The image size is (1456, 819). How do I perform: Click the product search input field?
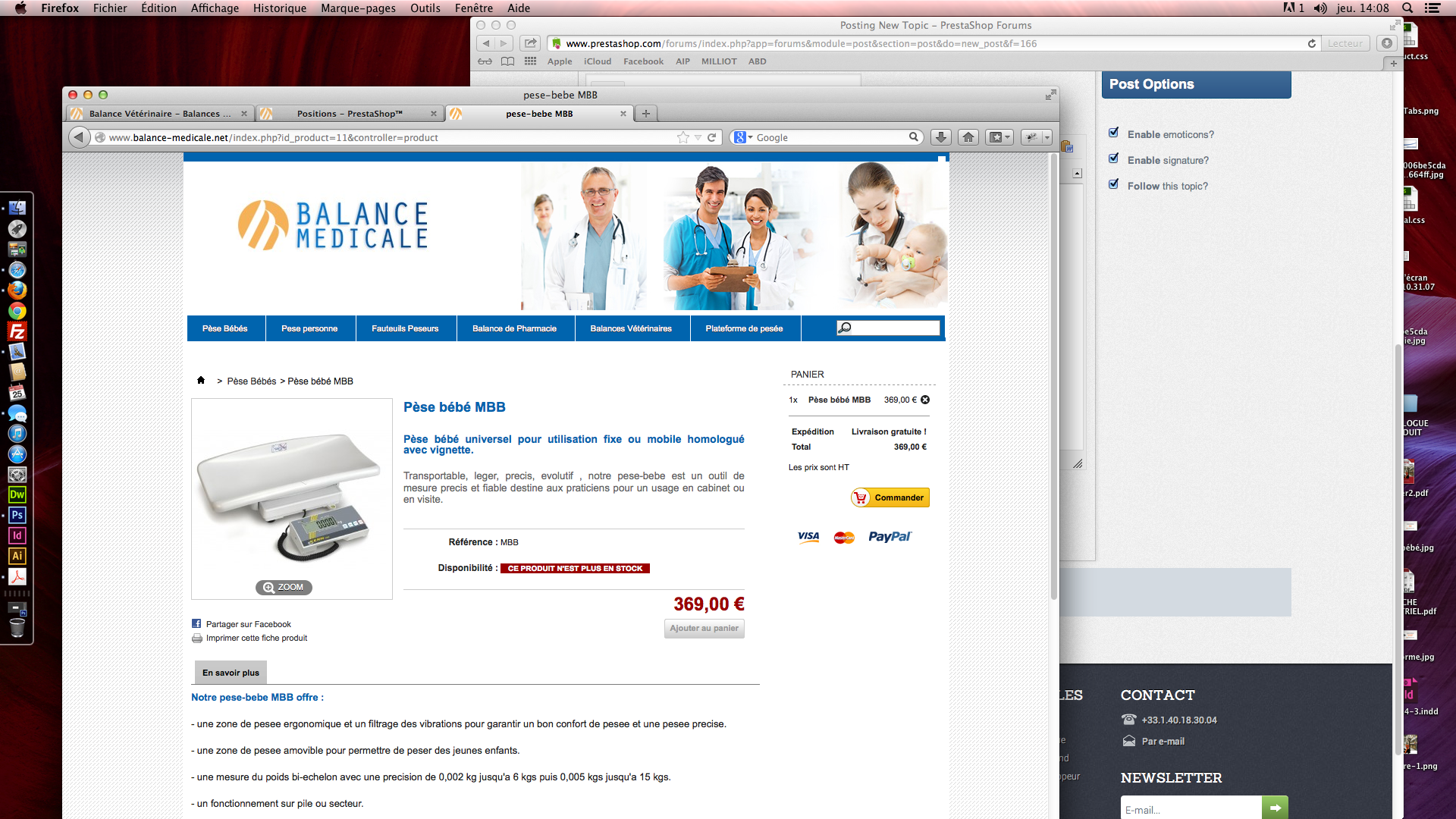click(896, 328)
